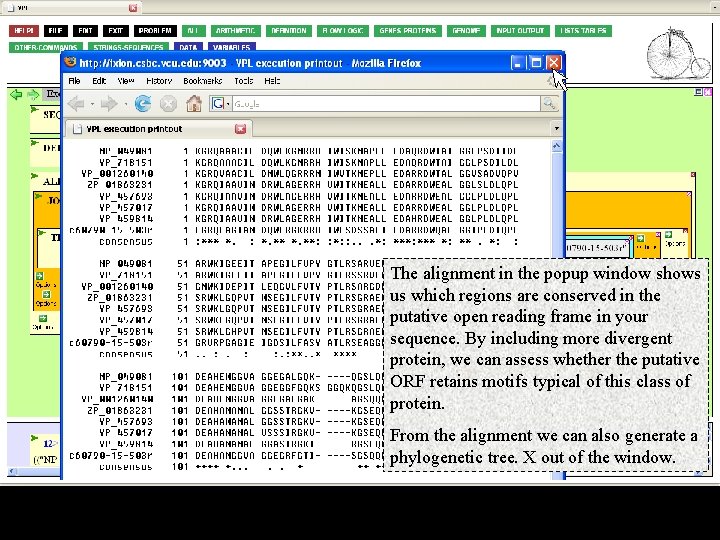
Task: Open the Back button history dropdown arrow
Action: [x=92, y=104]
